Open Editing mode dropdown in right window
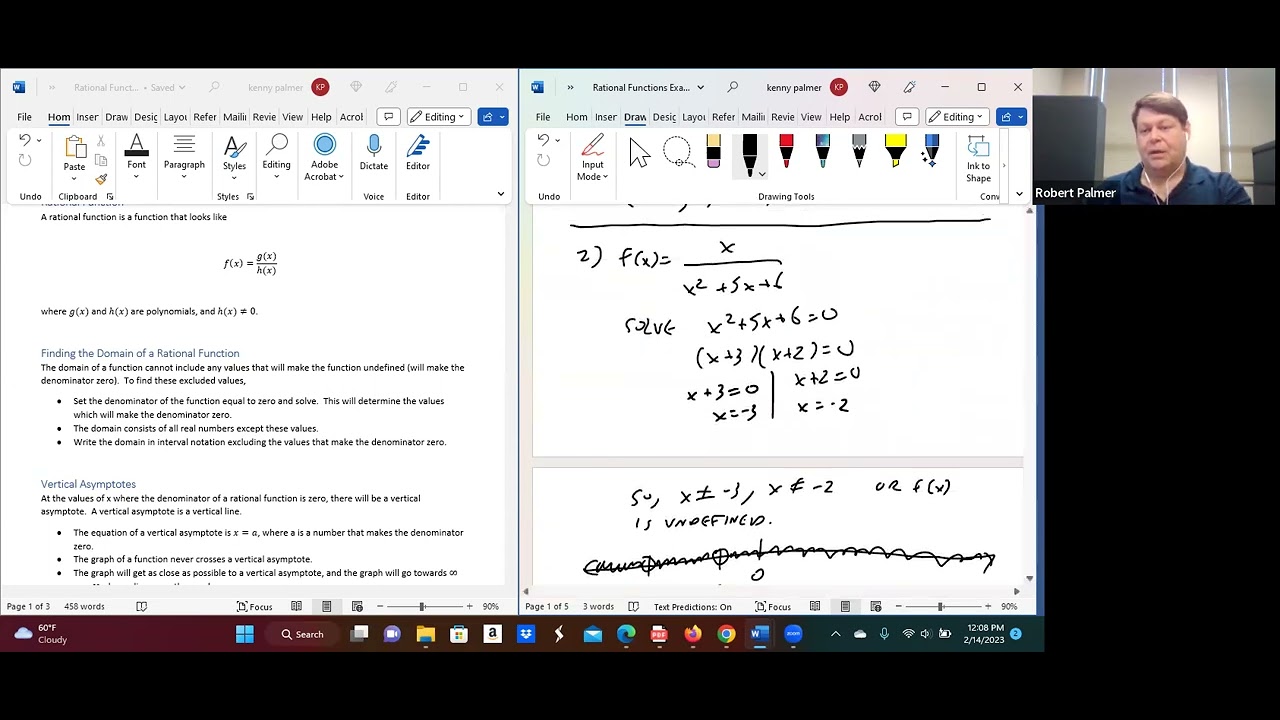The image size is (1280, 720). (956, 117)
